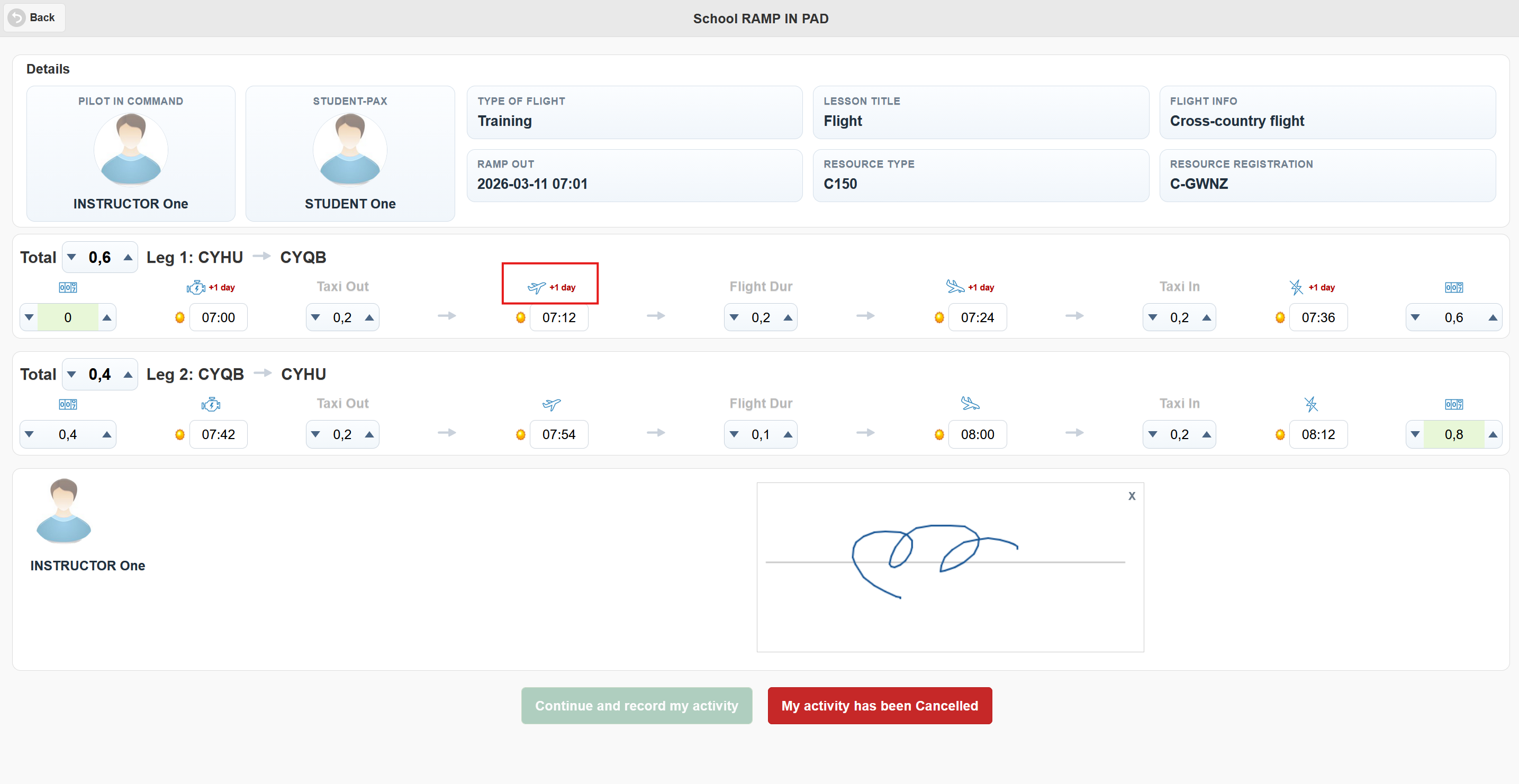The width and height of the screenshot is (1519, 784).
Task: Edit Leg 1 landing time 07:24 field
Action: [977, 318]
